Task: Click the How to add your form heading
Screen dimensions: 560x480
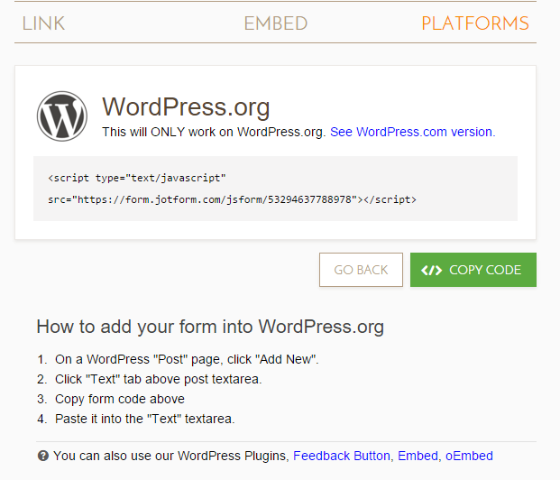Action: [210, 327]
